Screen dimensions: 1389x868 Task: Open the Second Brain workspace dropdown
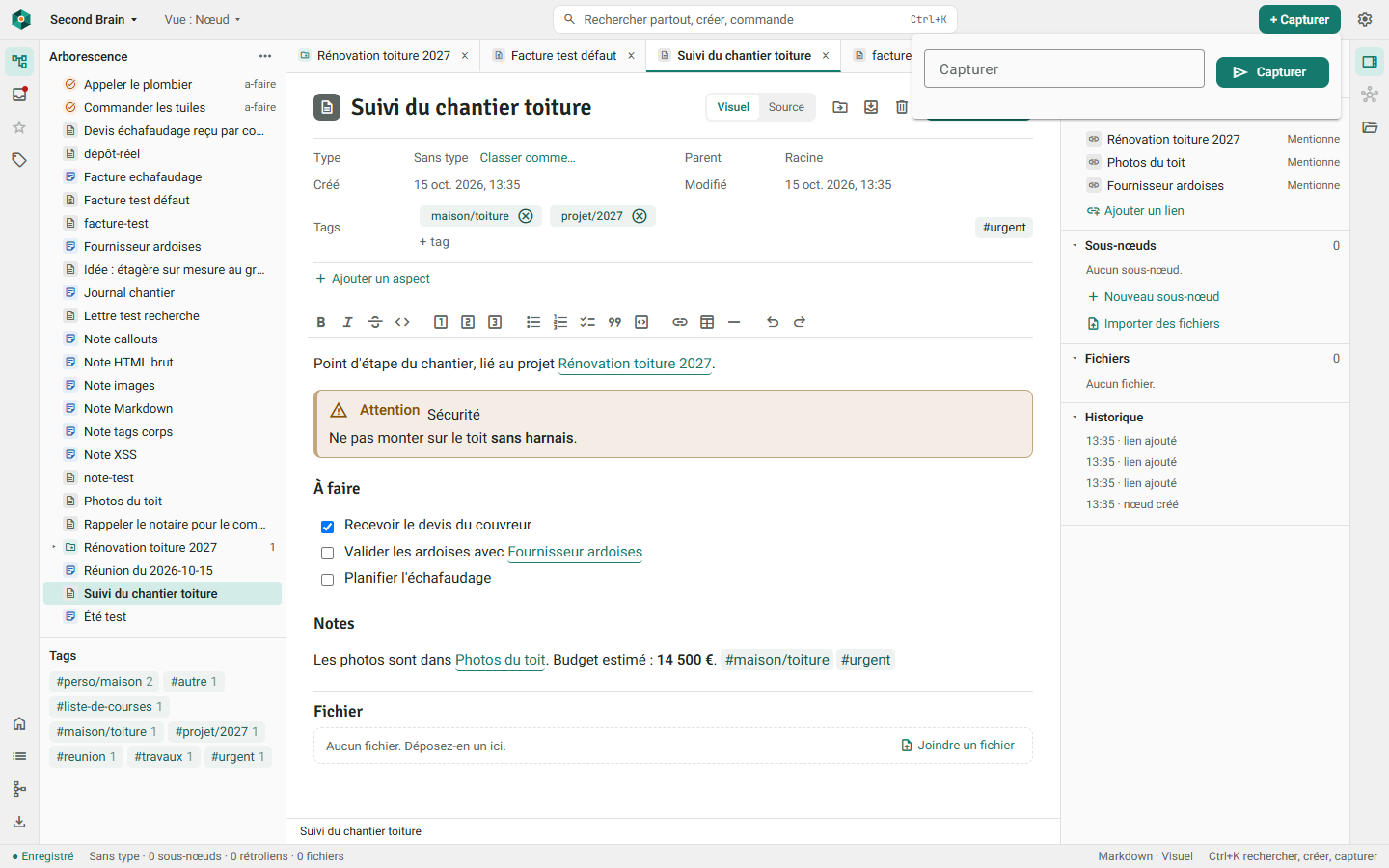tap(94, 19)
